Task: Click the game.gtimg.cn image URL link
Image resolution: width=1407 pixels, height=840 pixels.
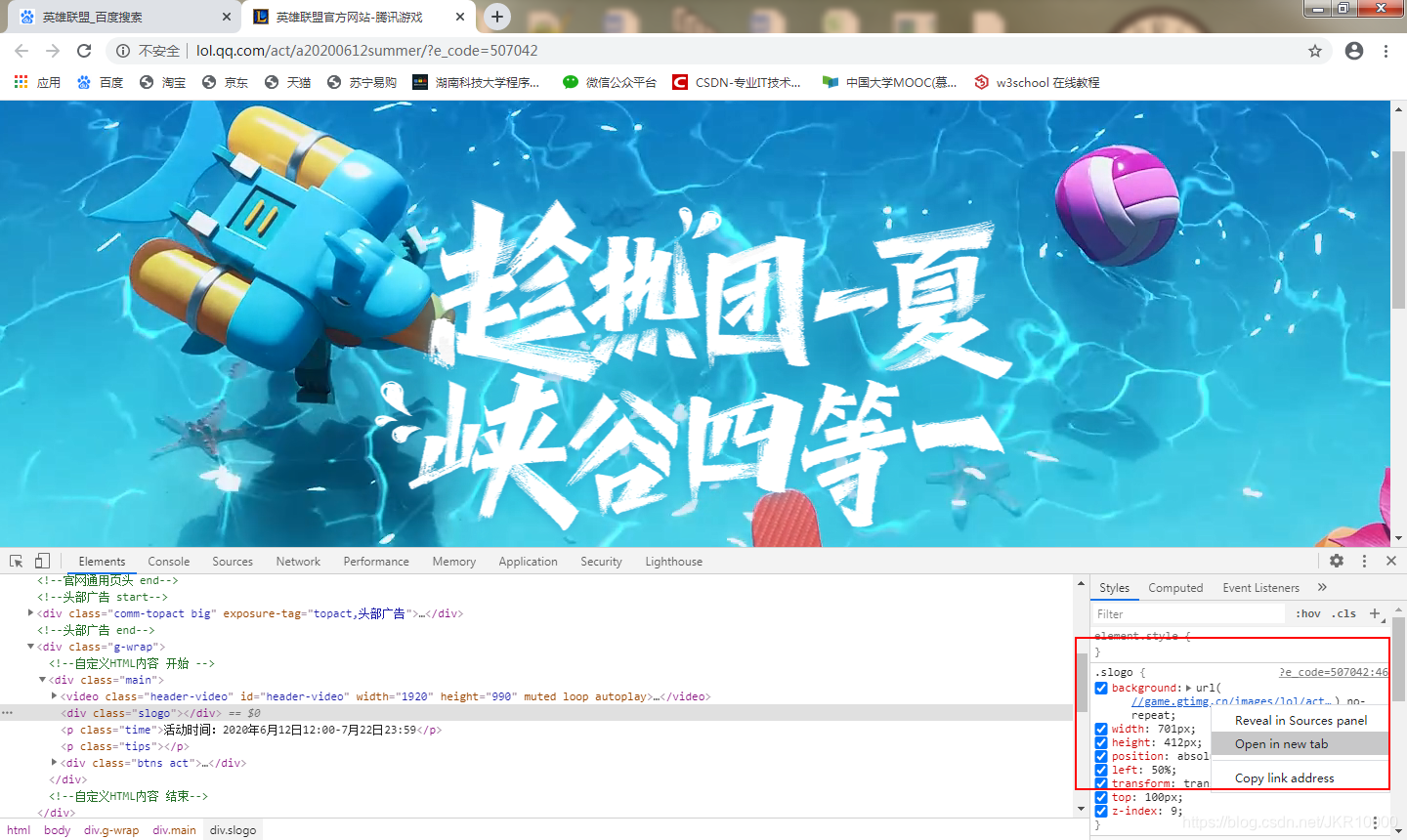Action: [x=1231, y=701]
